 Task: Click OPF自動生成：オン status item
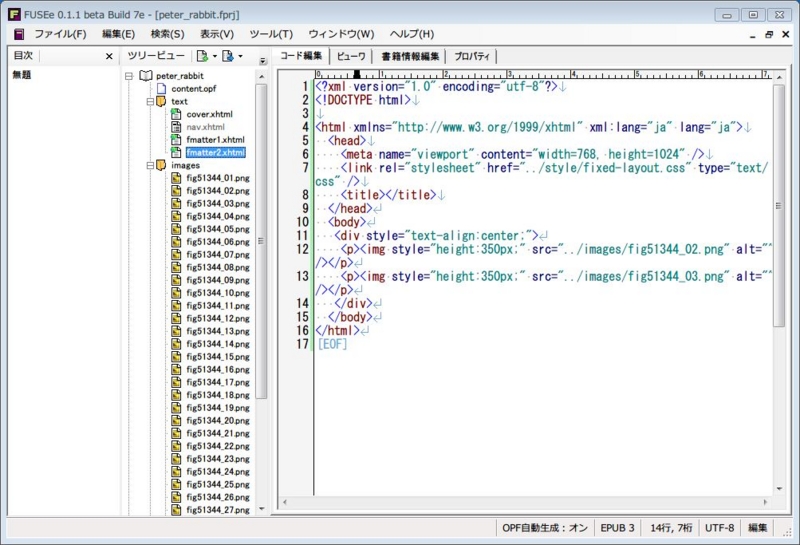544,528
